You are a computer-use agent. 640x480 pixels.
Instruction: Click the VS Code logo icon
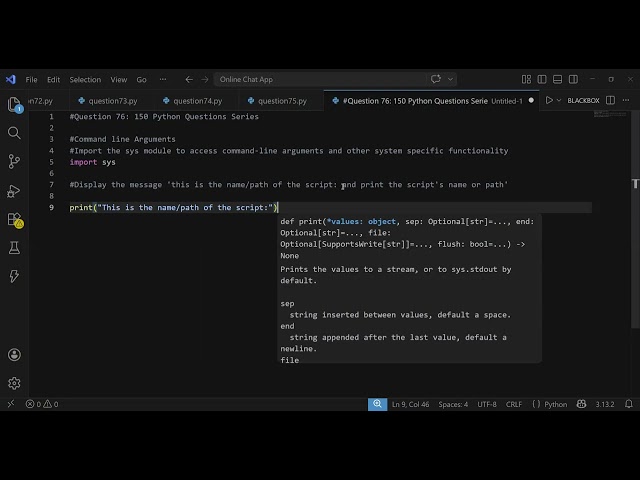[x=11, y=79]
